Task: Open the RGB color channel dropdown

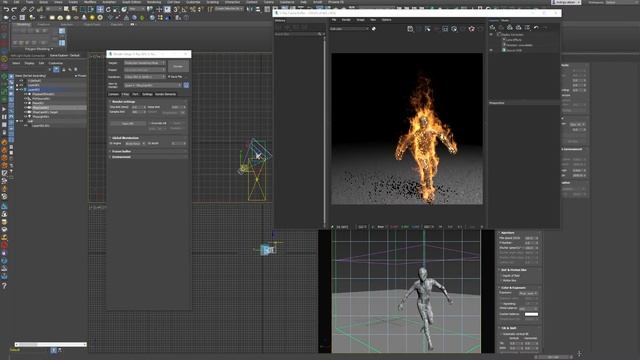Action: tap(349, 29)
